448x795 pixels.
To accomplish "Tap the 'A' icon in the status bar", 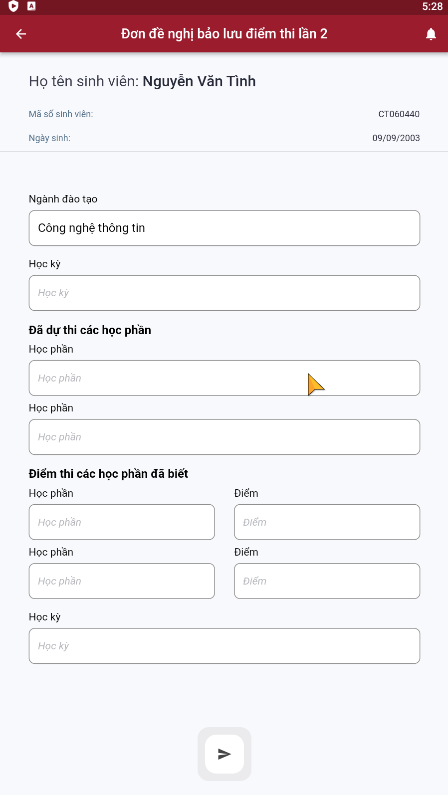I will (31, 7).
